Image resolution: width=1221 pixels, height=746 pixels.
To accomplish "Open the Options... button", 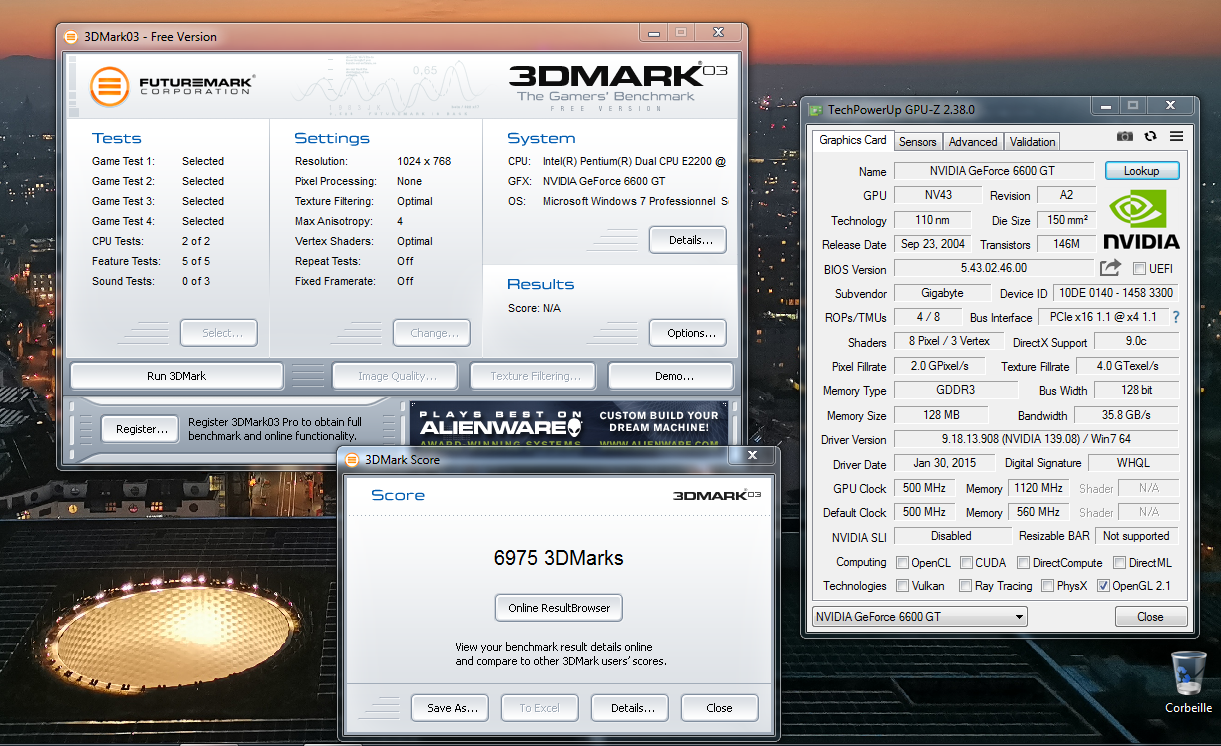I will 688,333.
